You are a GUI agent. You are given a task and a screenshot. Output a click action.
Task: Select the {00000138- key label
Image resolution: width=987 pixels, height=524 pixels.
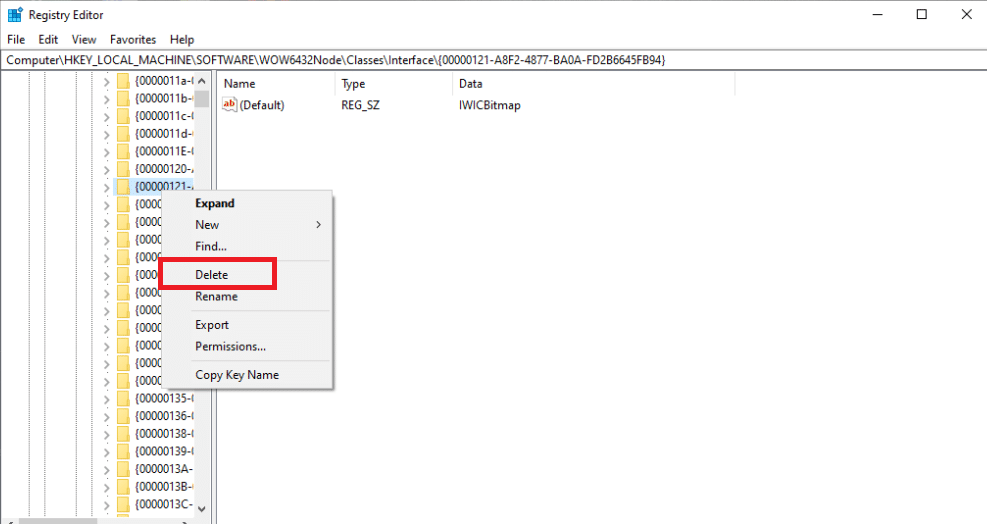click(x=164, y=433)
